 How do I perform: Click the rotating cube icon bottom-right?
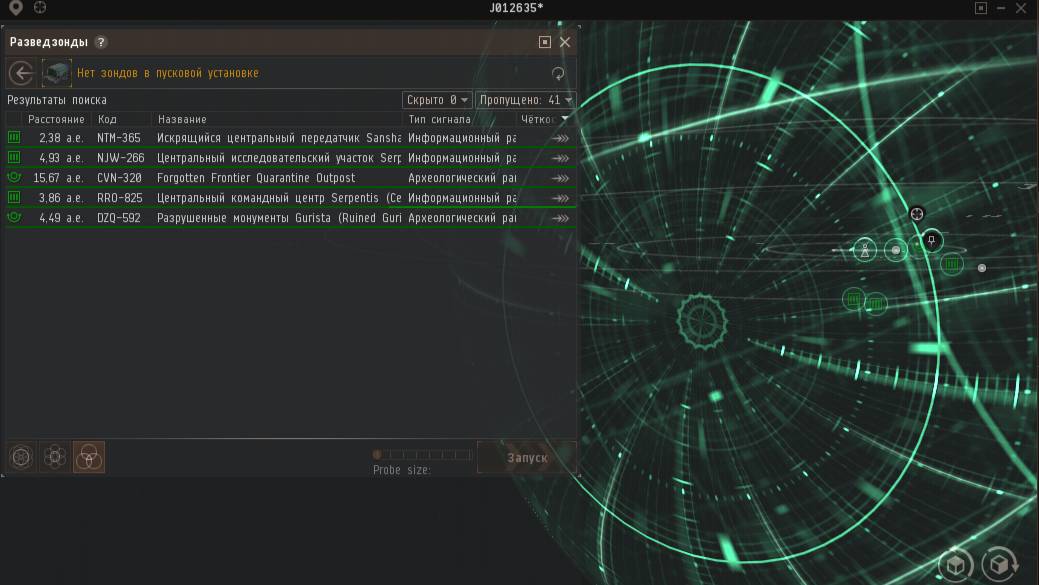click(999, 564)
